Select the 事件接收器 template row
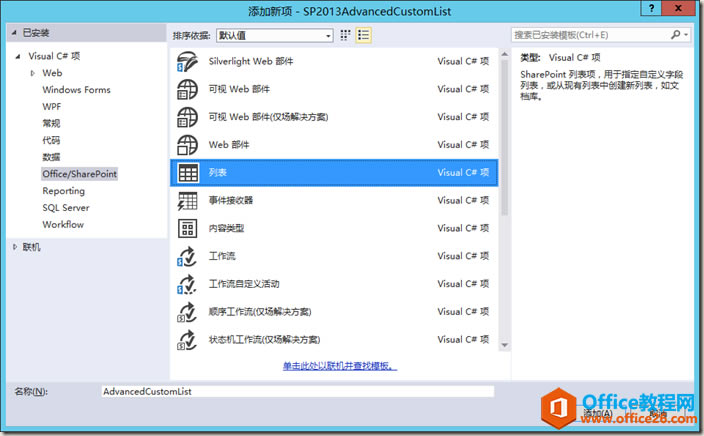The image size is (704, 436). [x=334, y=201]
